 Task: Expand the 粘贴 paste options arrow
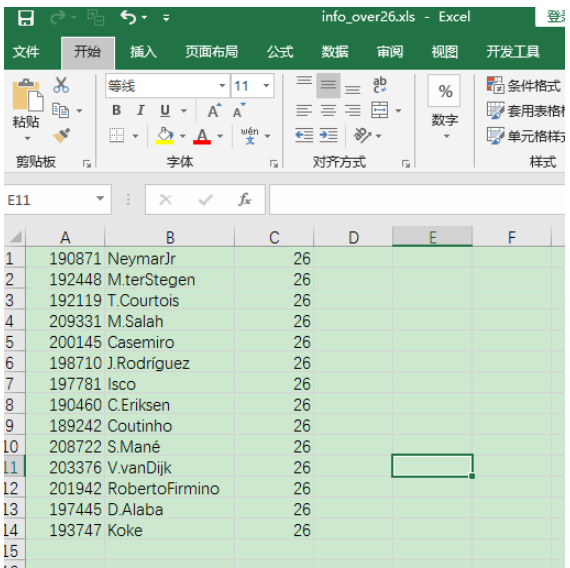28,139
